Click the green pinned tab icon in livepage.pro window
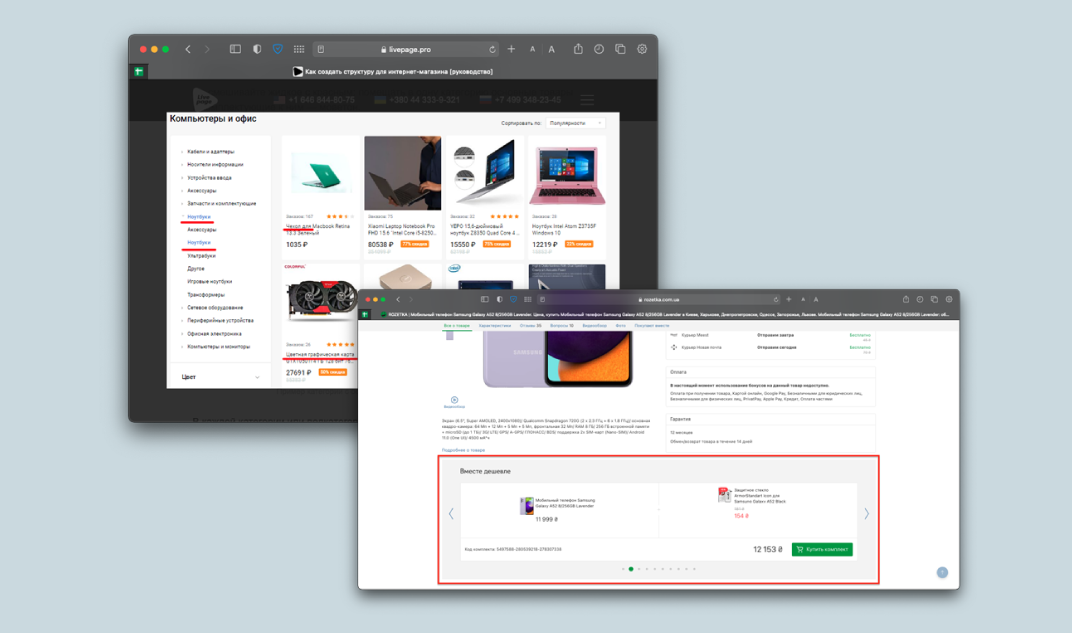The image size is (1072, 633). click(x=139, y=71)
